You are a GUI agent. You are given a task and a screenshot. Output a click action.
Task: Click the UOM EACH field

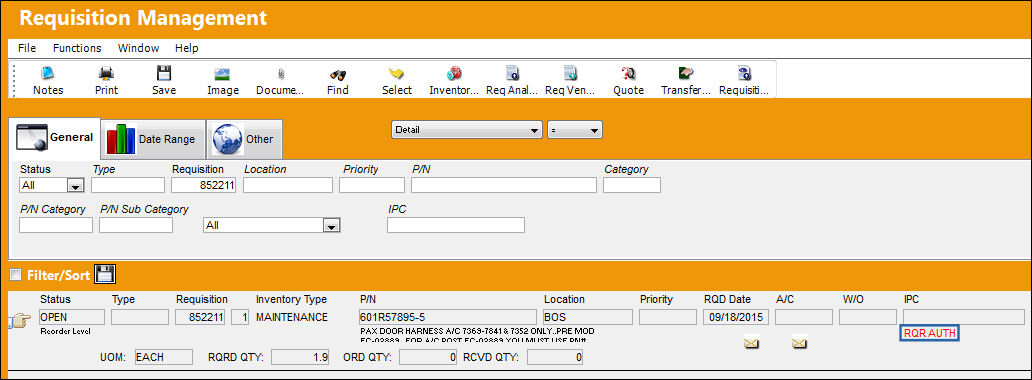click(x=163, y=357)
